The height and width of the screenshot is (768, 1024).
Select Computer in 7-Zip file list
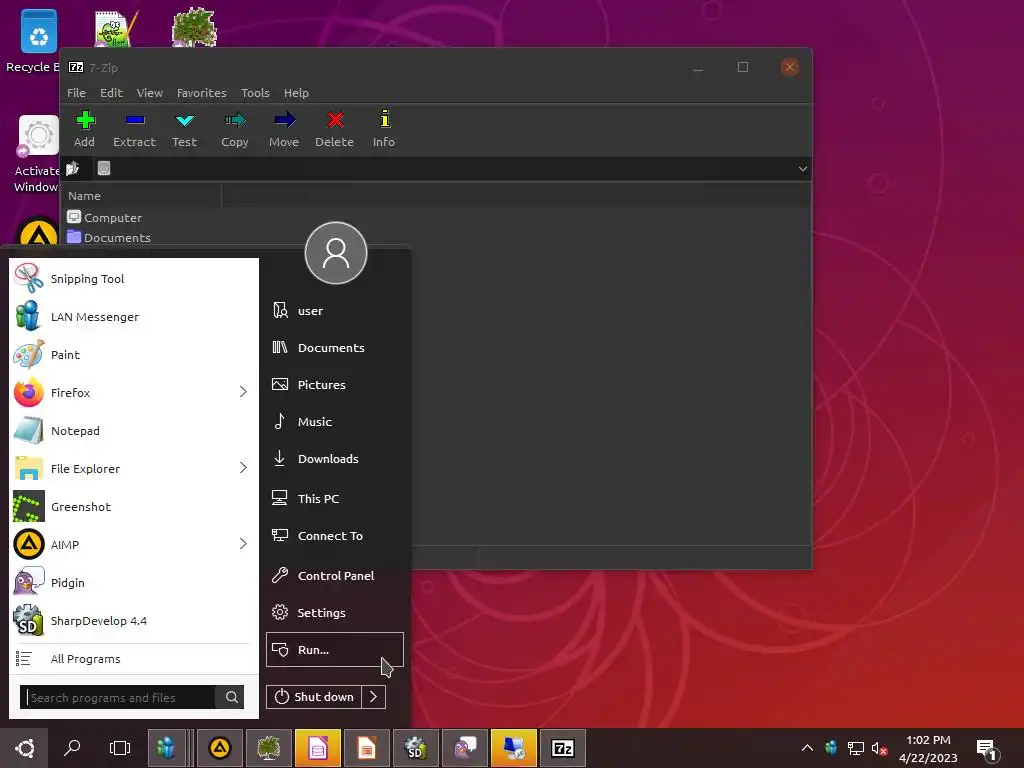click(104, 217)
